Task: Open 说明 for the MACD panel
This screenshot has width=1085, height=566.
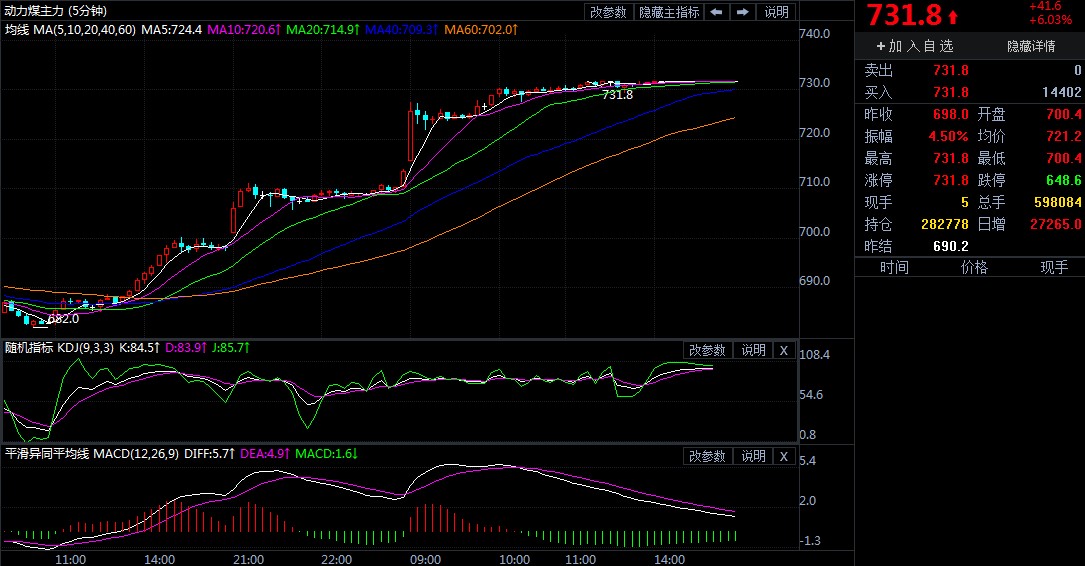Action: (752, 456)
